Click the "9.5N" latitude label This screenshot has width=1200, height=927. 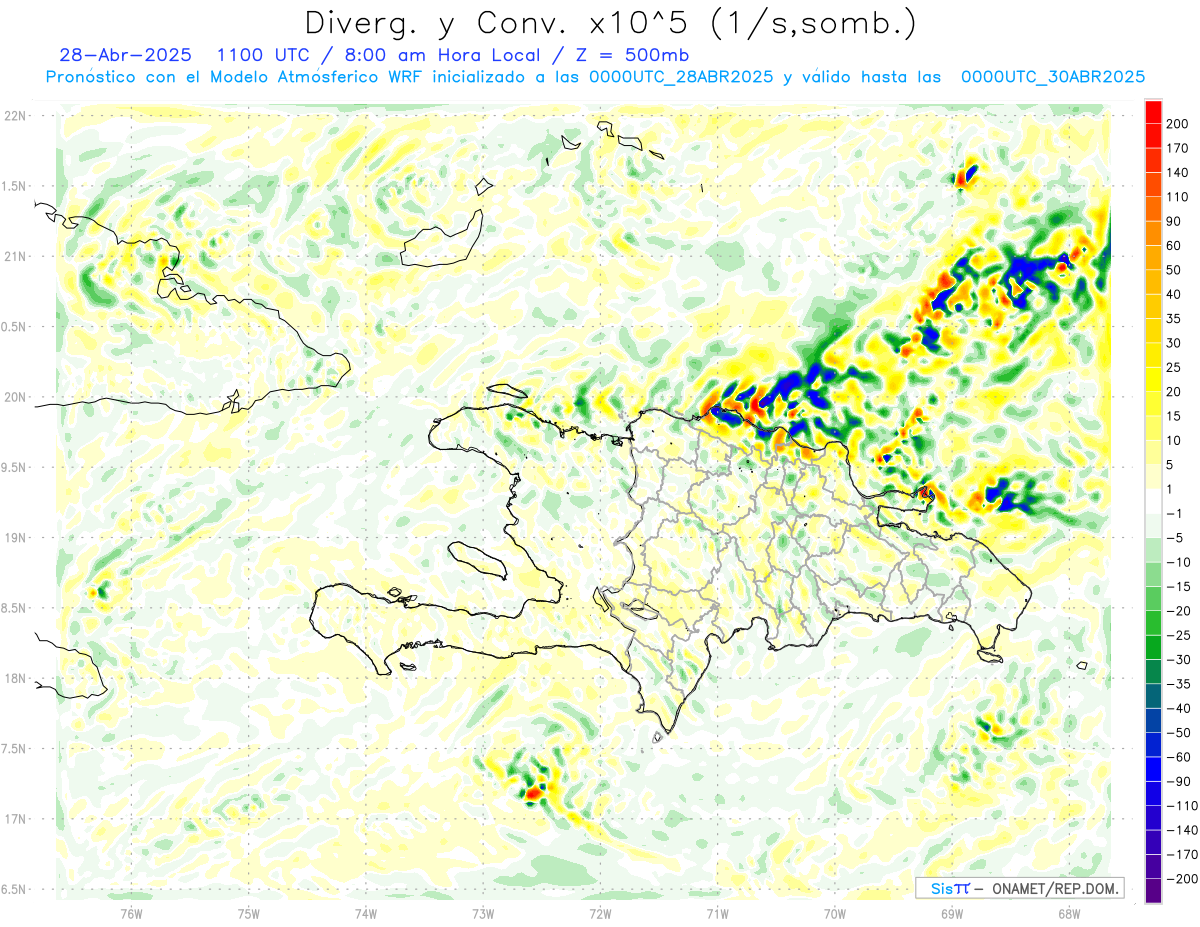[x=15, y=467]
